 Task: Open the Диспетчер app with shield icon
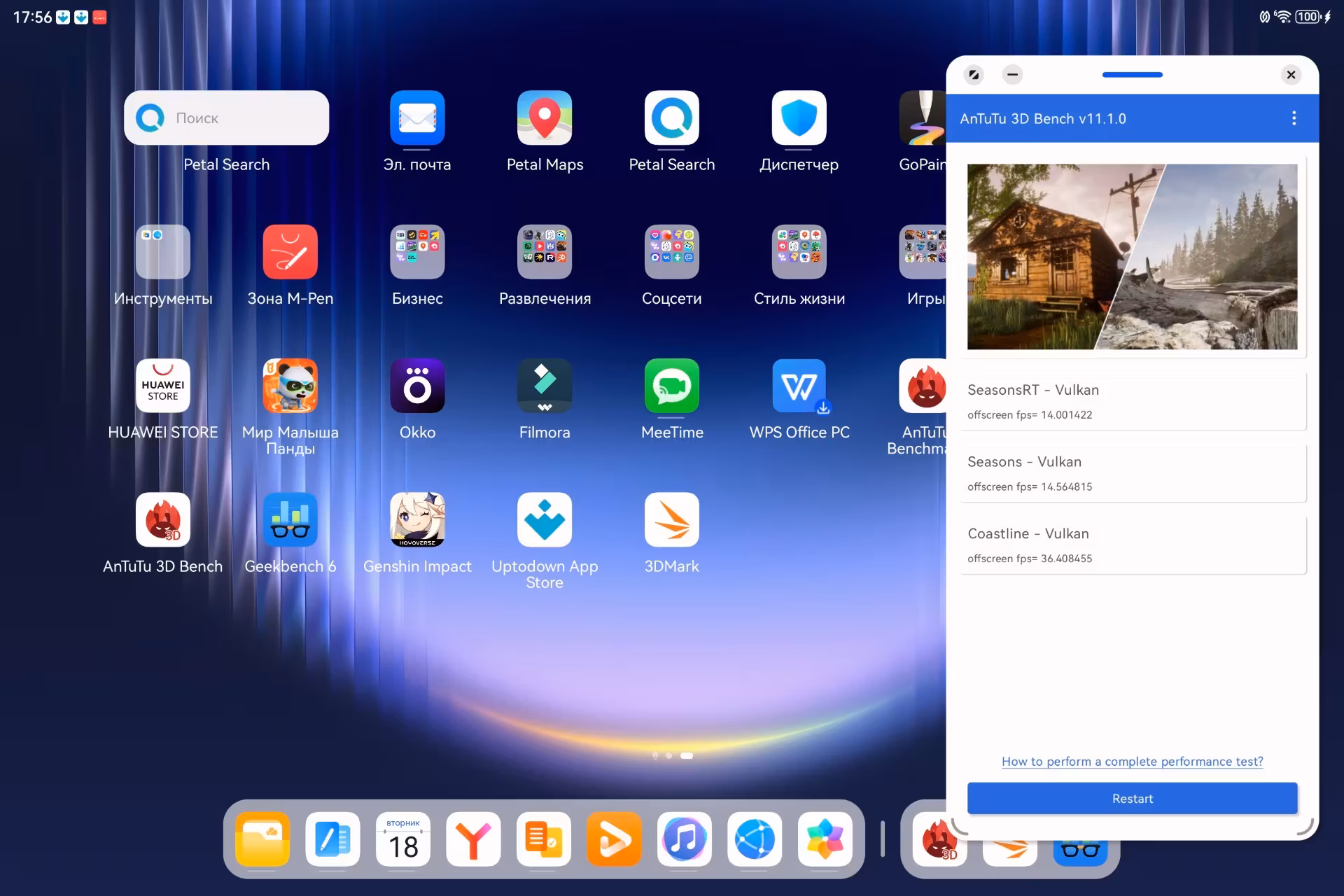click(x=799, y=118)
